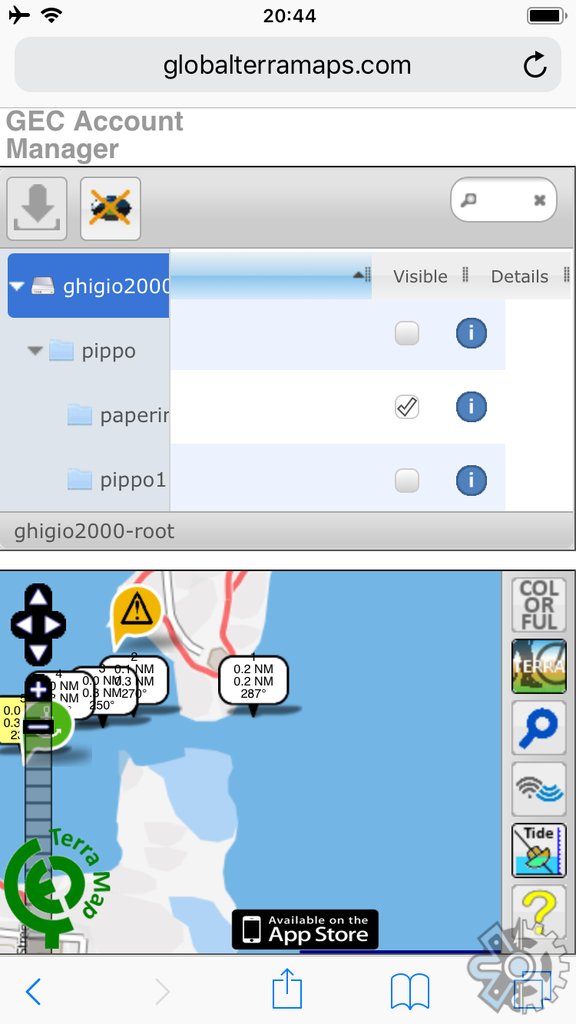576x1024 pixels.
Task: Open the map search magnifier tool
Action: [x=539, y=728]
